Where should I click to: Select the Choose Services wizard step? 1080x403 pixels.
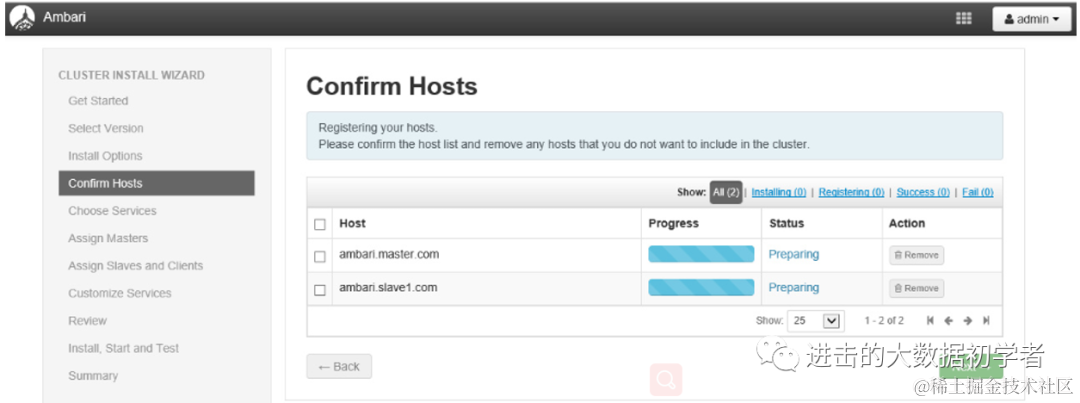point(112,211)
